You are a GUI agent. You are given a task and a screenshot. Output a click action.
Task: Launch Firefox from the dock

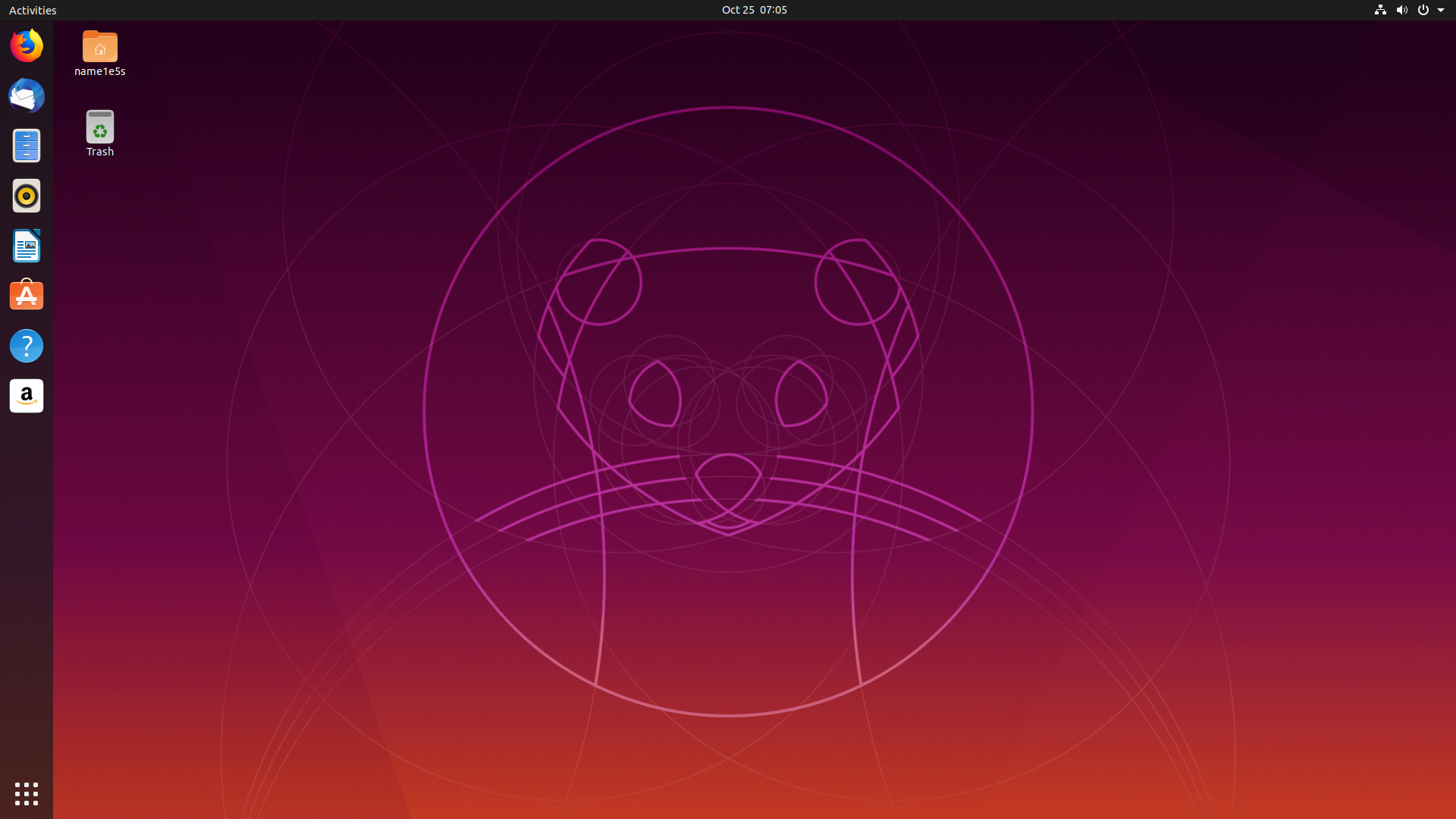pos(27,46)
